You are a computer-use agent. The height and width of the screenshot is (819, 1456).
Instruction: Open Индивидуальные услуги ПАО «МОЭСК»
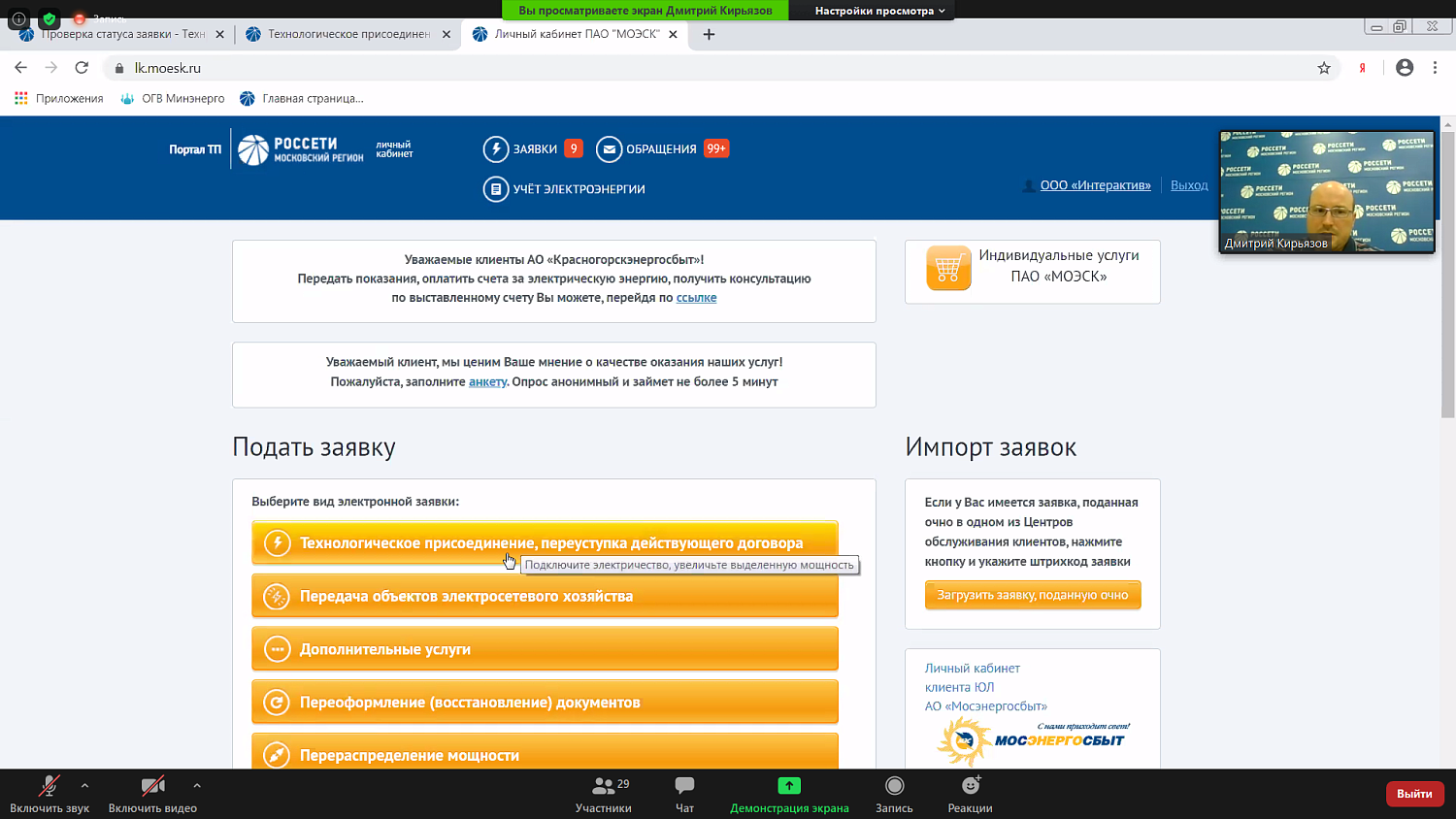(1033, 272)
